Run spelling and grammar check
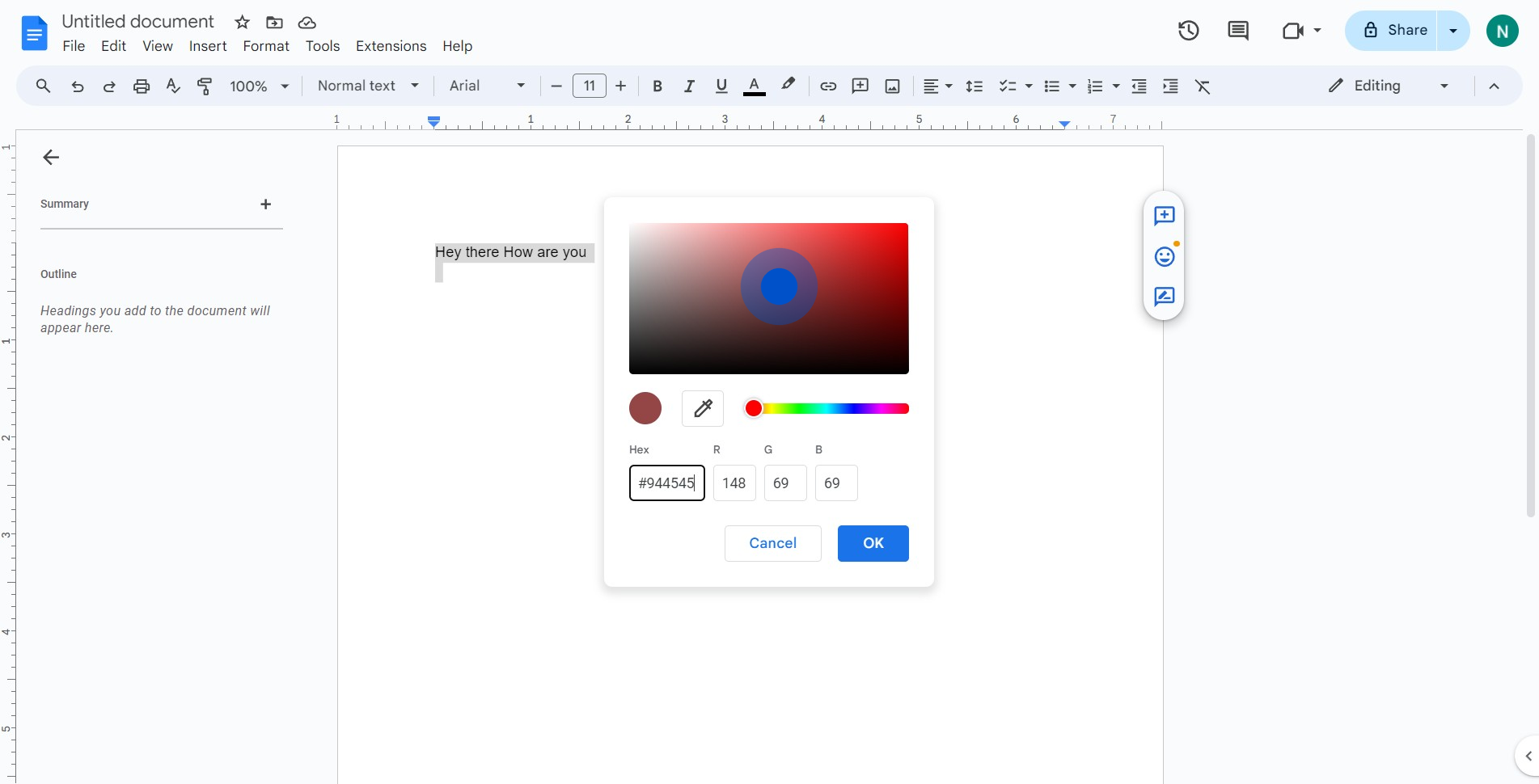 click(x=173, y=86)
